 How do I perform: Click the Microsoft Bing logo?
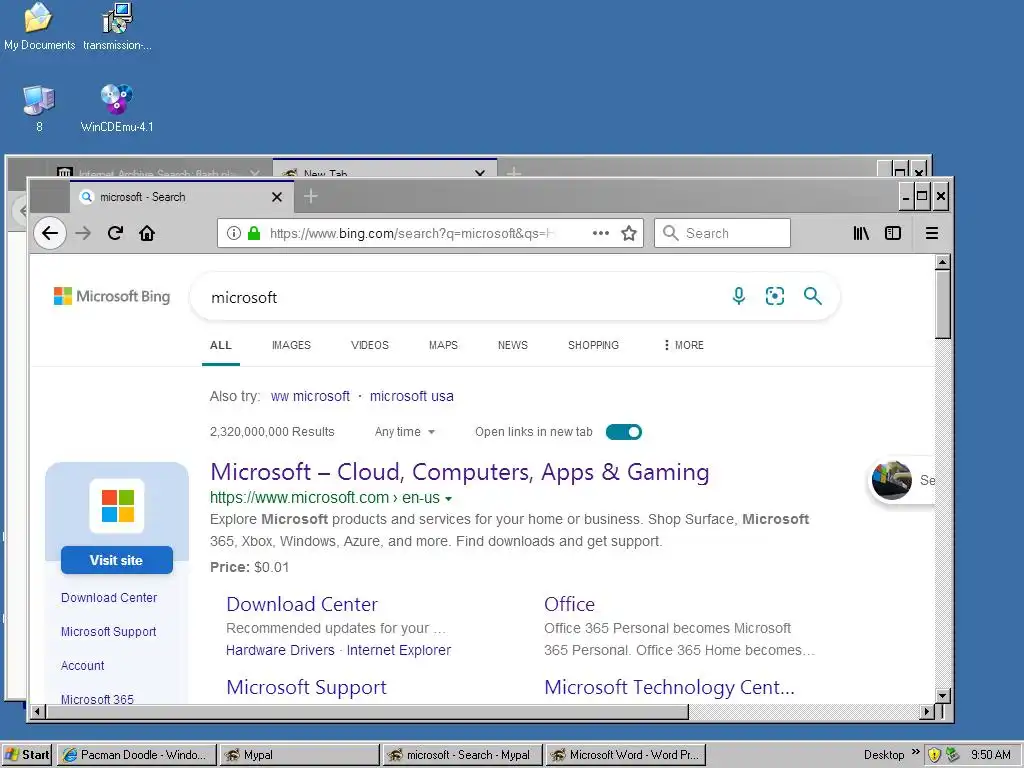pos(112,296)
